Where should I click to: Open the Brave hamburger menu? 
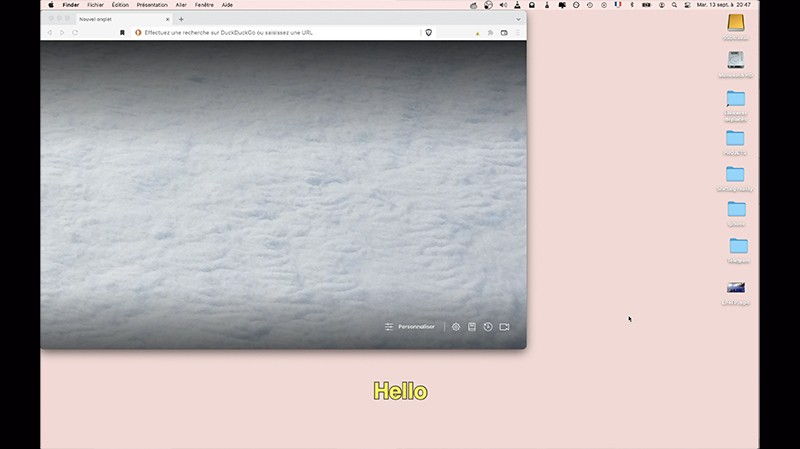pyautogui.click(x=517, y=32)
